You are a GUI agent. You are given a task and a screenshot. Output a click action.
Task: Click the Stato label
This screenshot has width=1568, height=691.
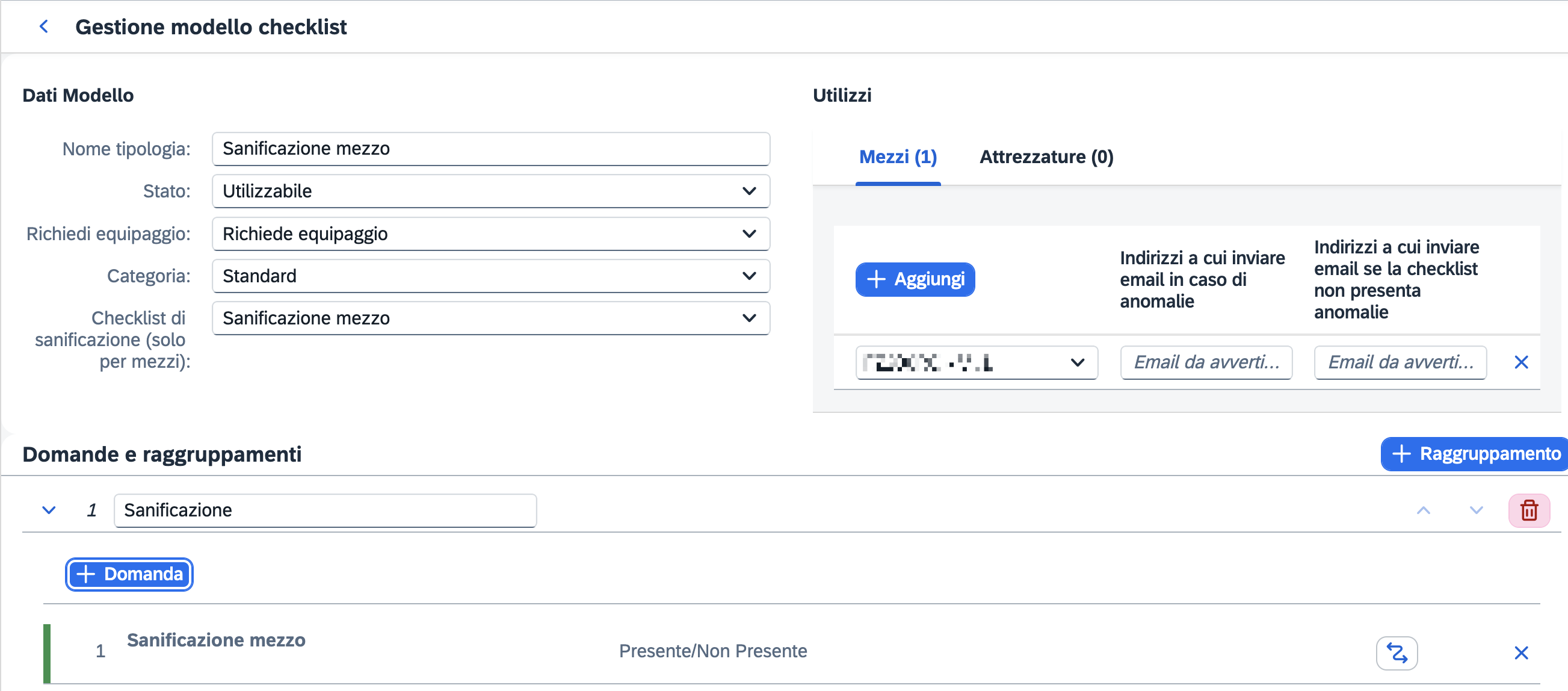tap(167, 191)
